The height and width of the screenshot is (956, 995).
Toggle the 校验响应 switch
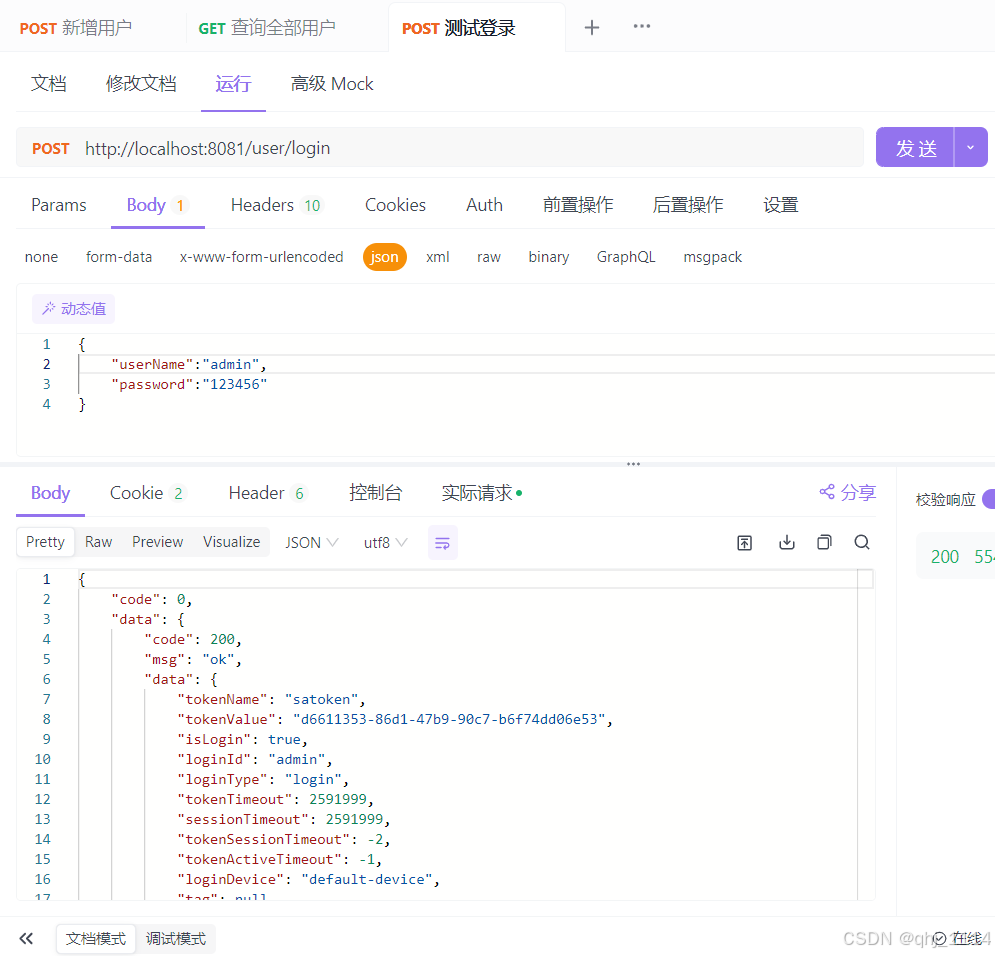point(988,499)
